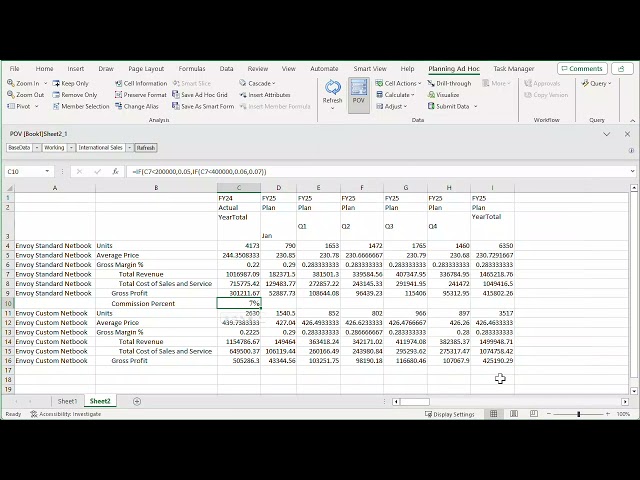
Task: Click the Refresh button in the POV bar
Action: [146, 148]
